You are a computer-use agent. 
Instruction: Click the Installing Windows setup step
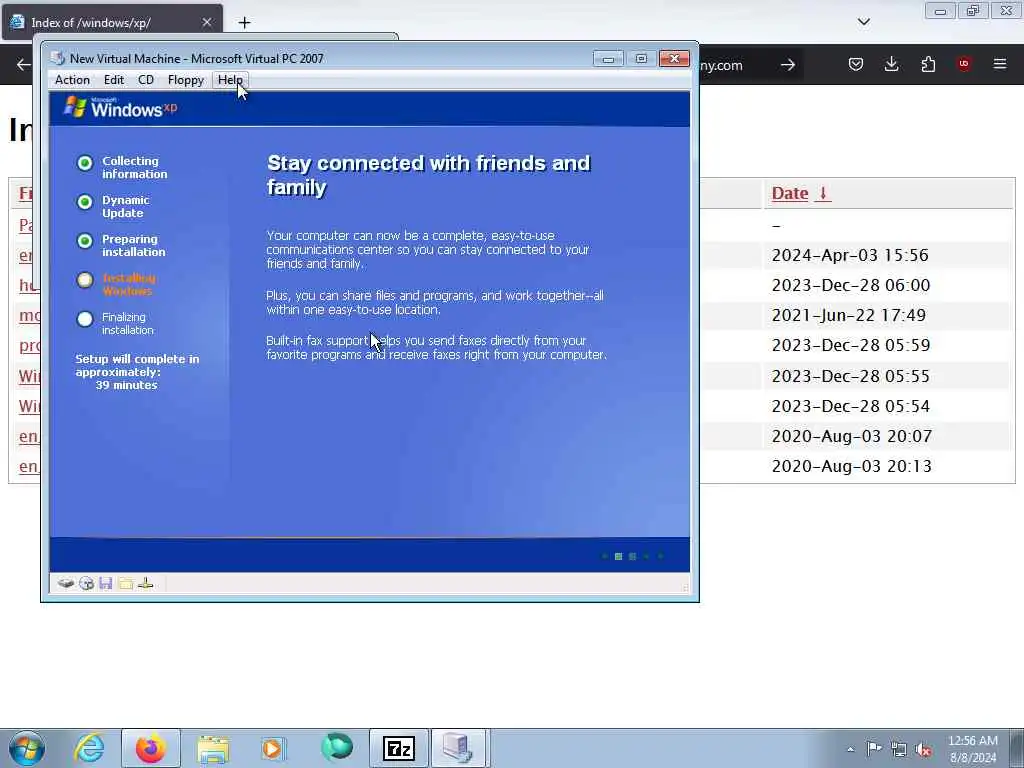coord(129,284)
